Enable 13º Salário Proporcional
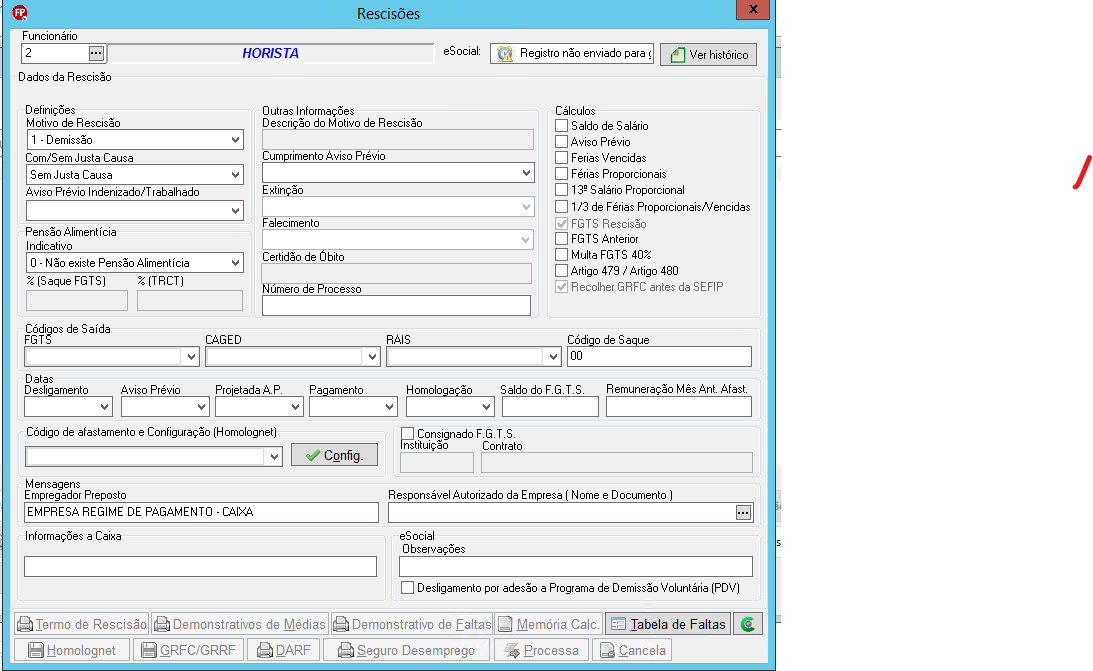1093x671 pixels. 561,190
